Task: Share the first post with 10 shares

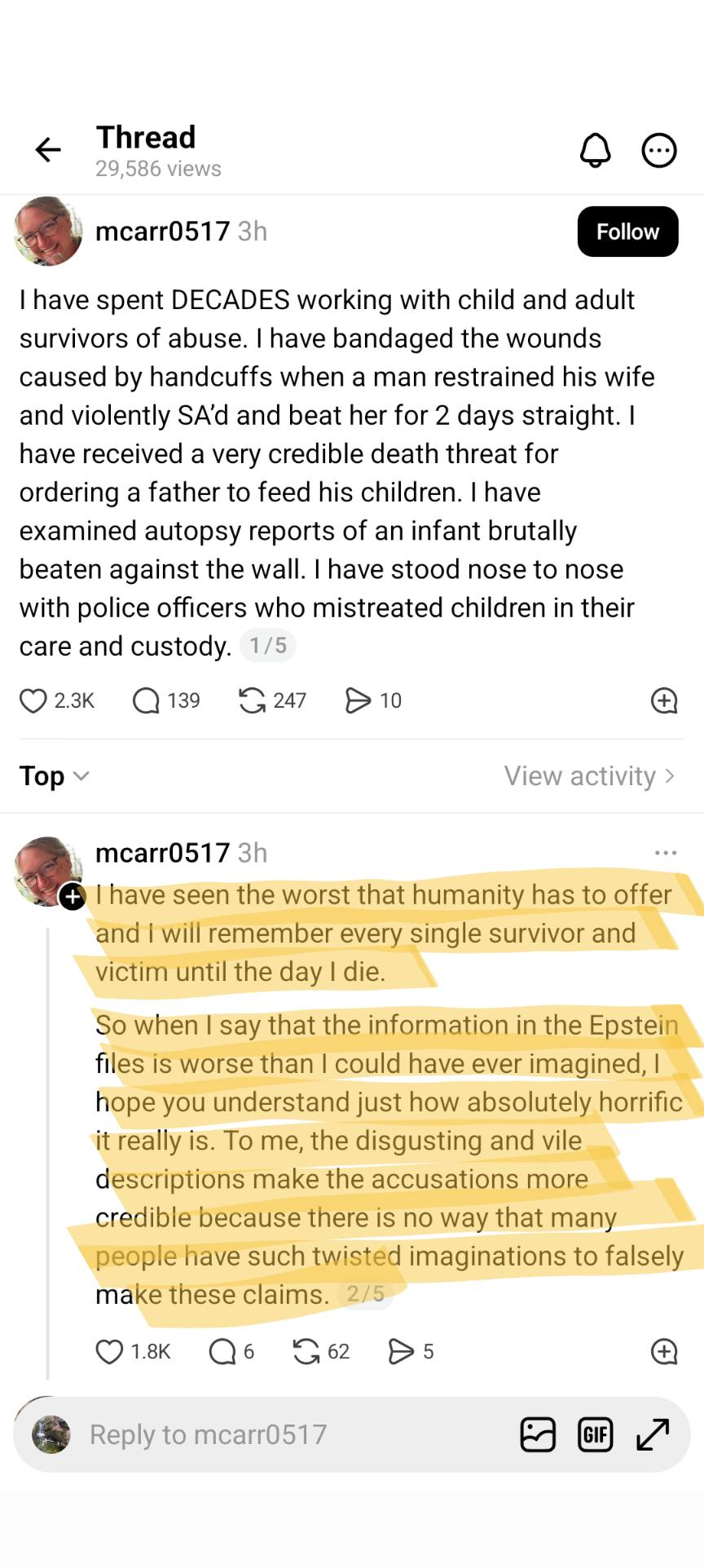Action: coord(358,700)
